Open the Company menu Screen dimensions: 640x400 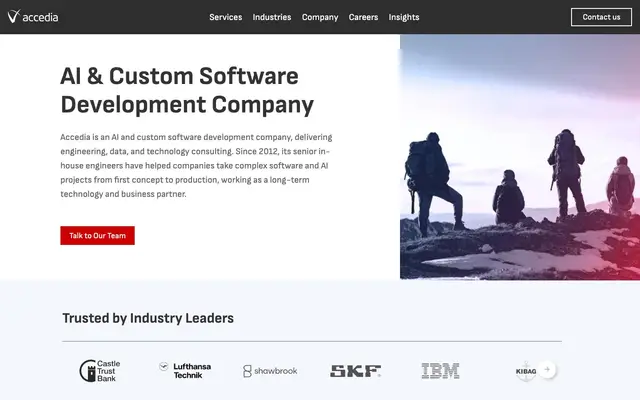point(320,17)
